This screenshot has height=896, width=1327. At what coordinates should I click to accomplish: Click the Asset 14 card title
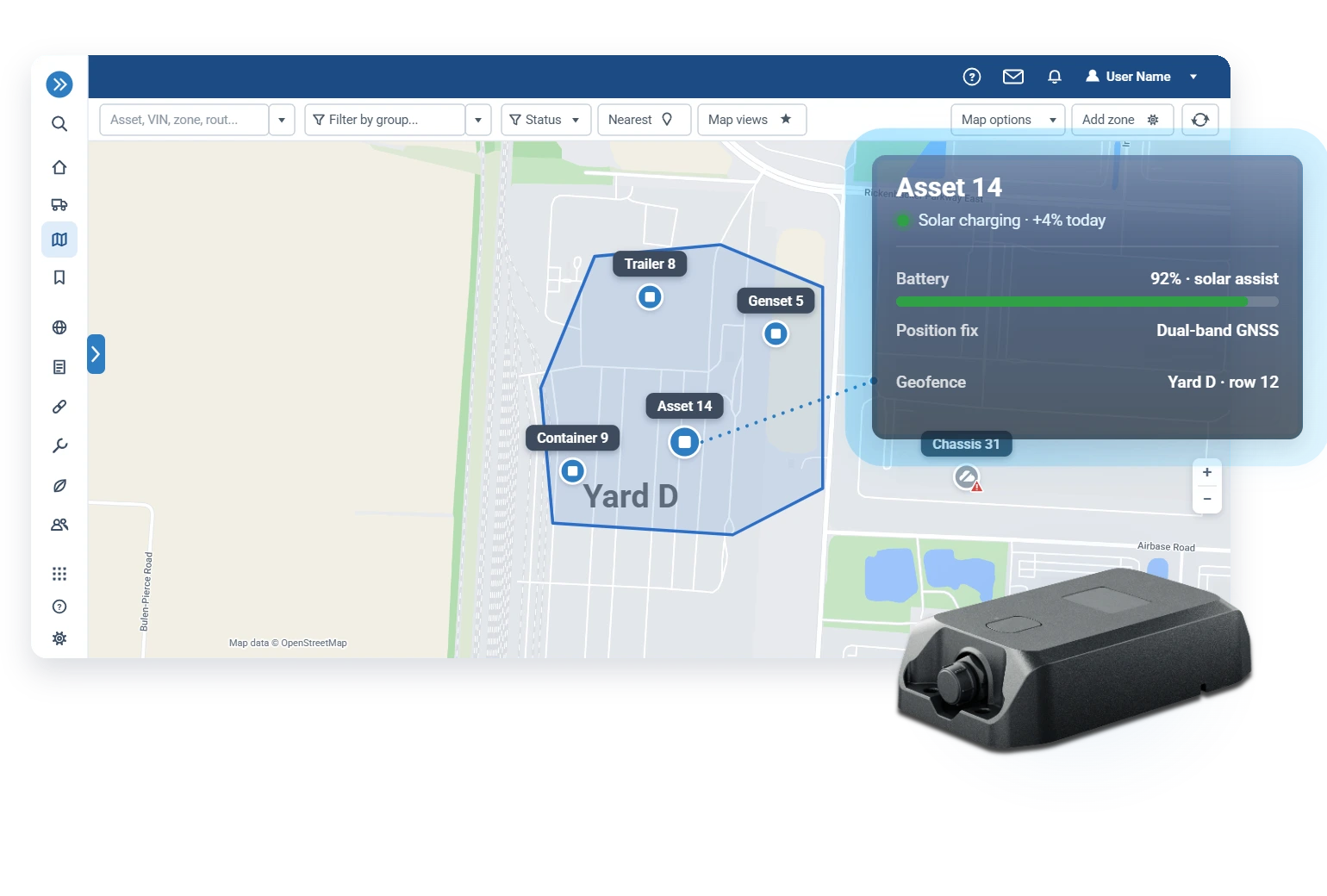(x=949, y=187)
